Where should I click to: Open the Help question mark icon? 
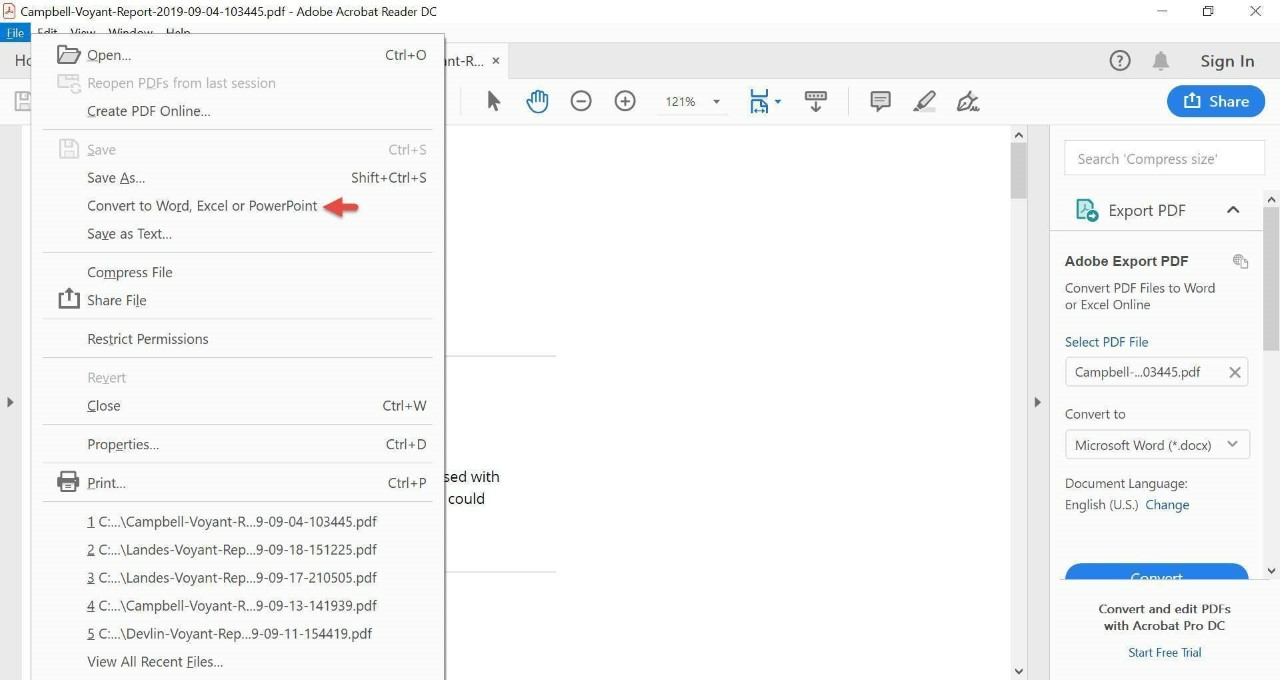pos(1120,61)
